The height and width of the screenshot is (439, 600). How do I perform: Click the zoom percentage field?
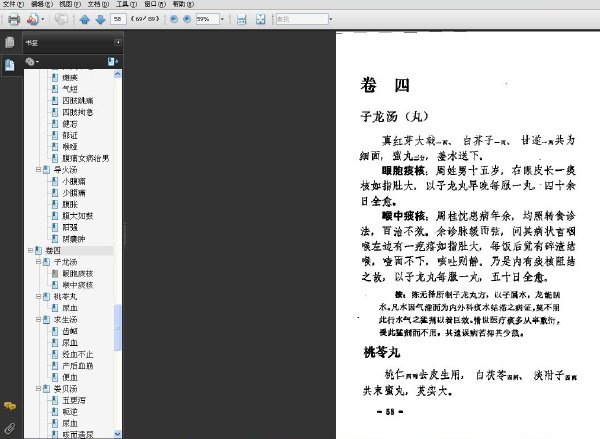pos(207,19)
